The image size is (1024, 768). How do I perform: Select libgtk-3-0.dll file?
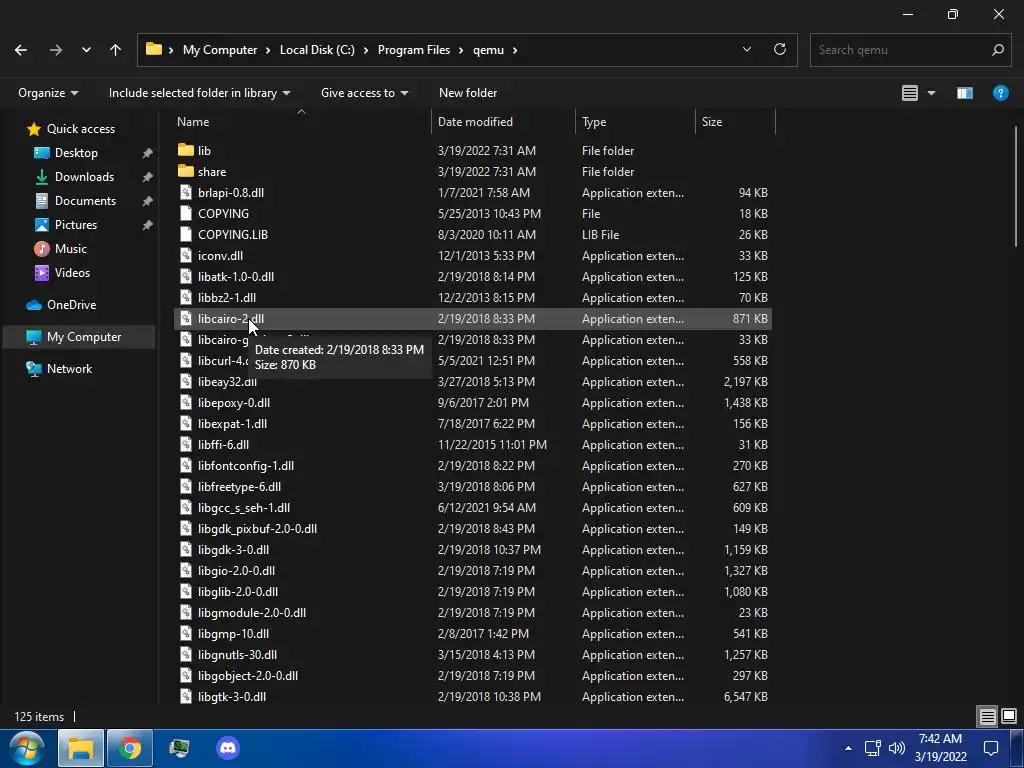pyautogui.click(x=232, y=696)
